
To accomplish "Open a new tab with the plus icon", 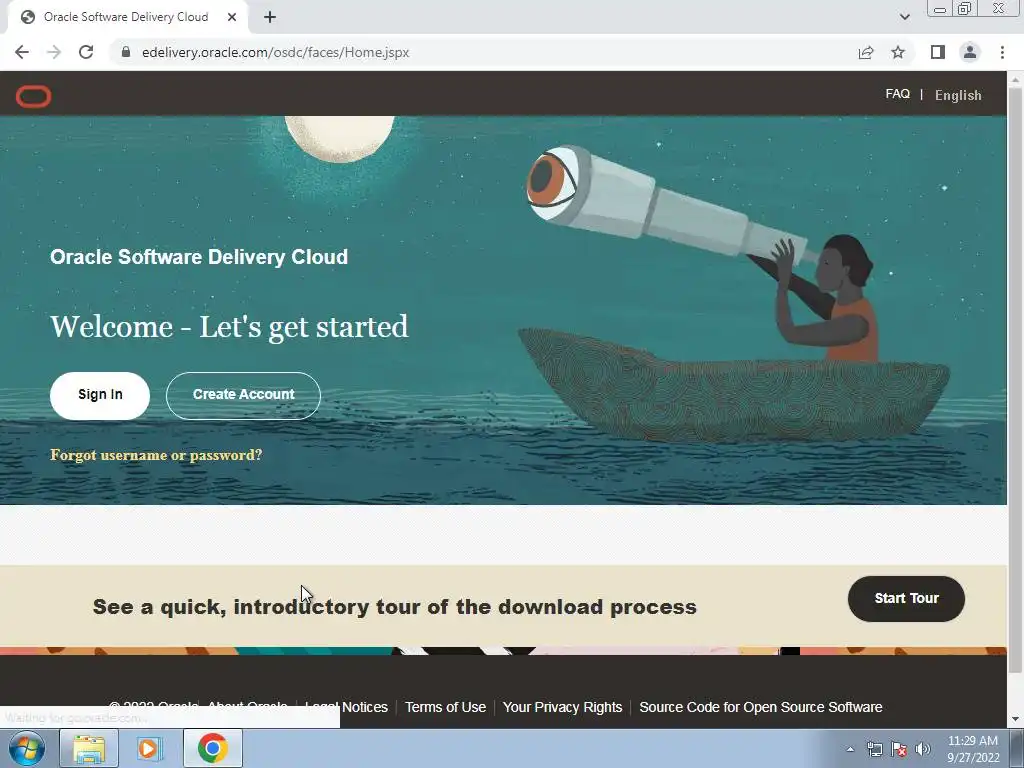I will pos(270,18).
